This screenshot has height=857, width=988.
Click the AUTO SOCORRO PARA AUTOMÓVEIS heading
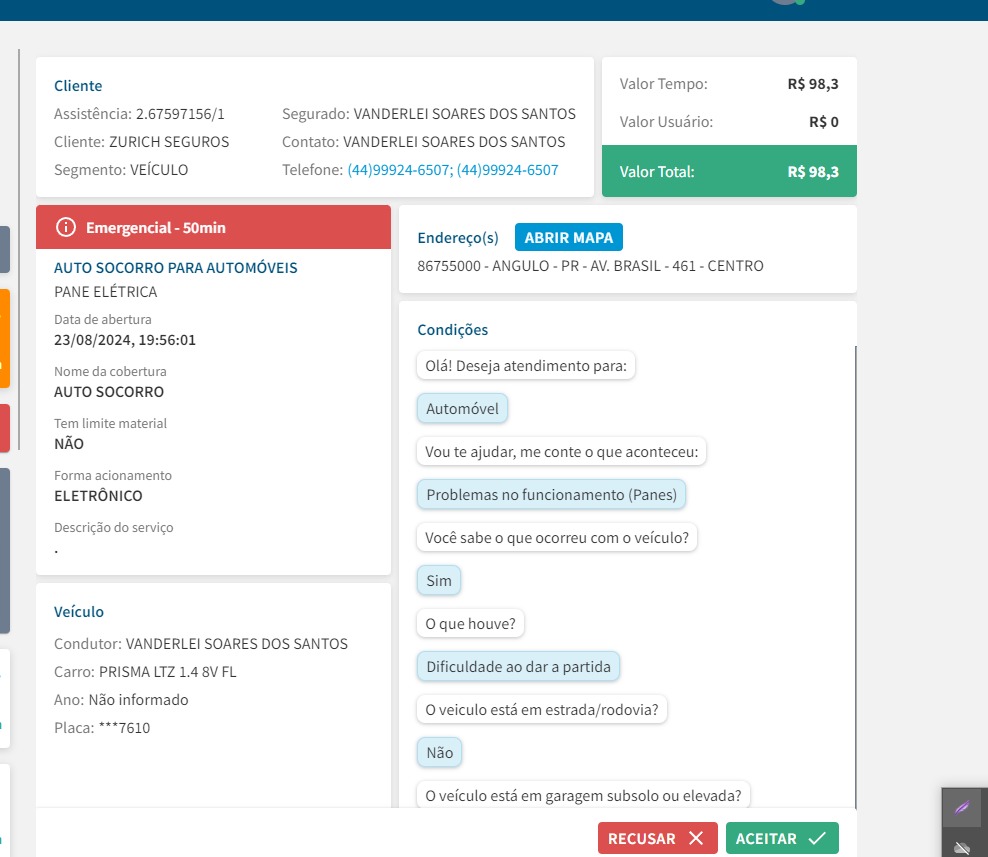click(x=175, y=268)
